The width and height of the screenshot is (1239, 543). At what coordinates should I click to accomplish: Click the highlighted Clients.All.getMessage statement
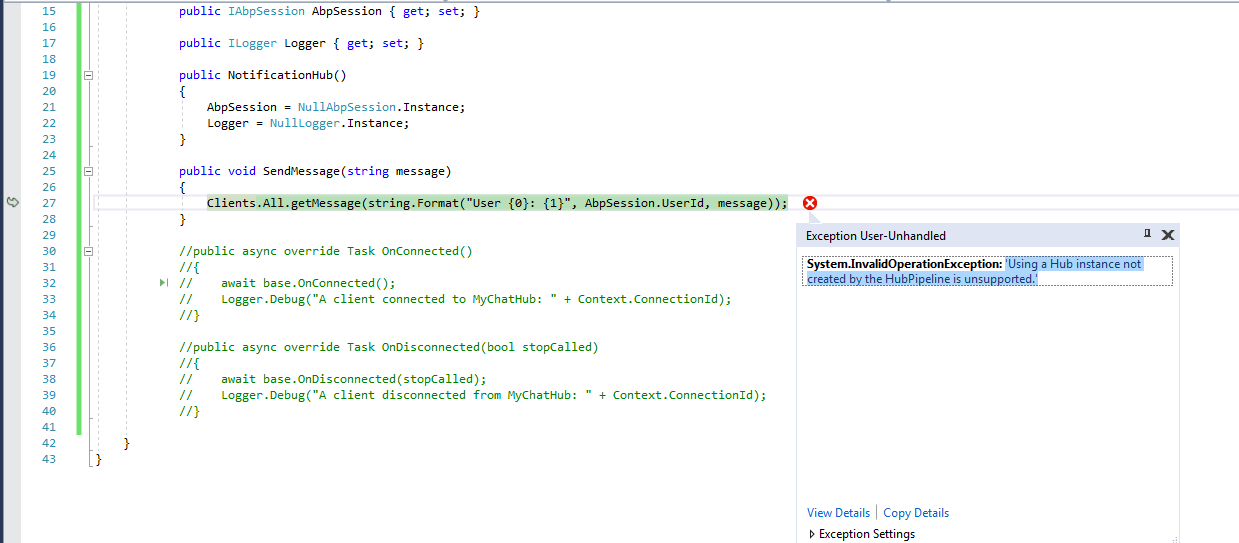tap(497, 203)
